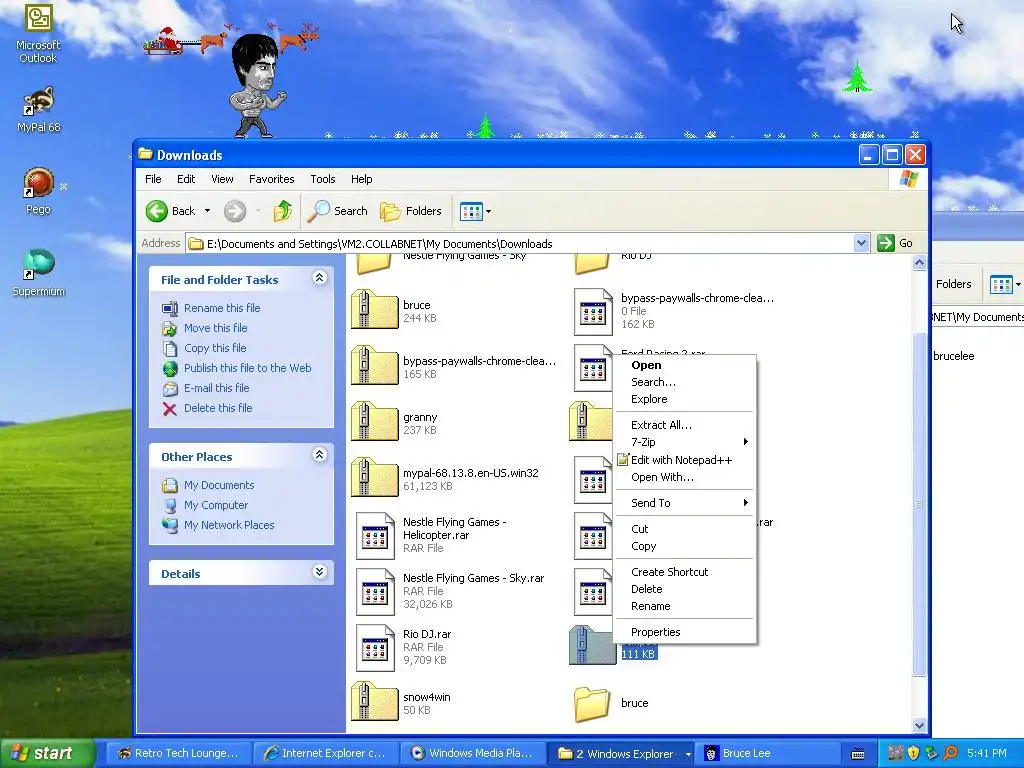
Task: Click the Copy this file link
Action: [215, 348]
